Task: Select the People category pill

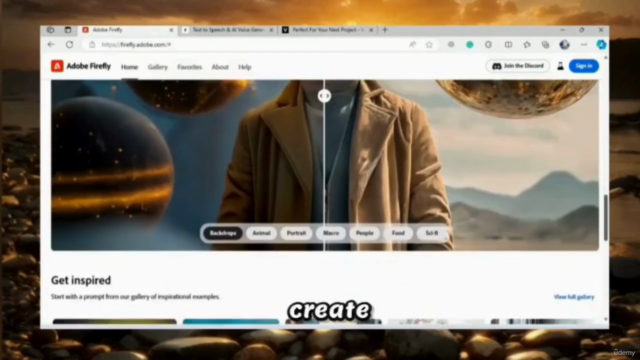Action: point(364,233)
